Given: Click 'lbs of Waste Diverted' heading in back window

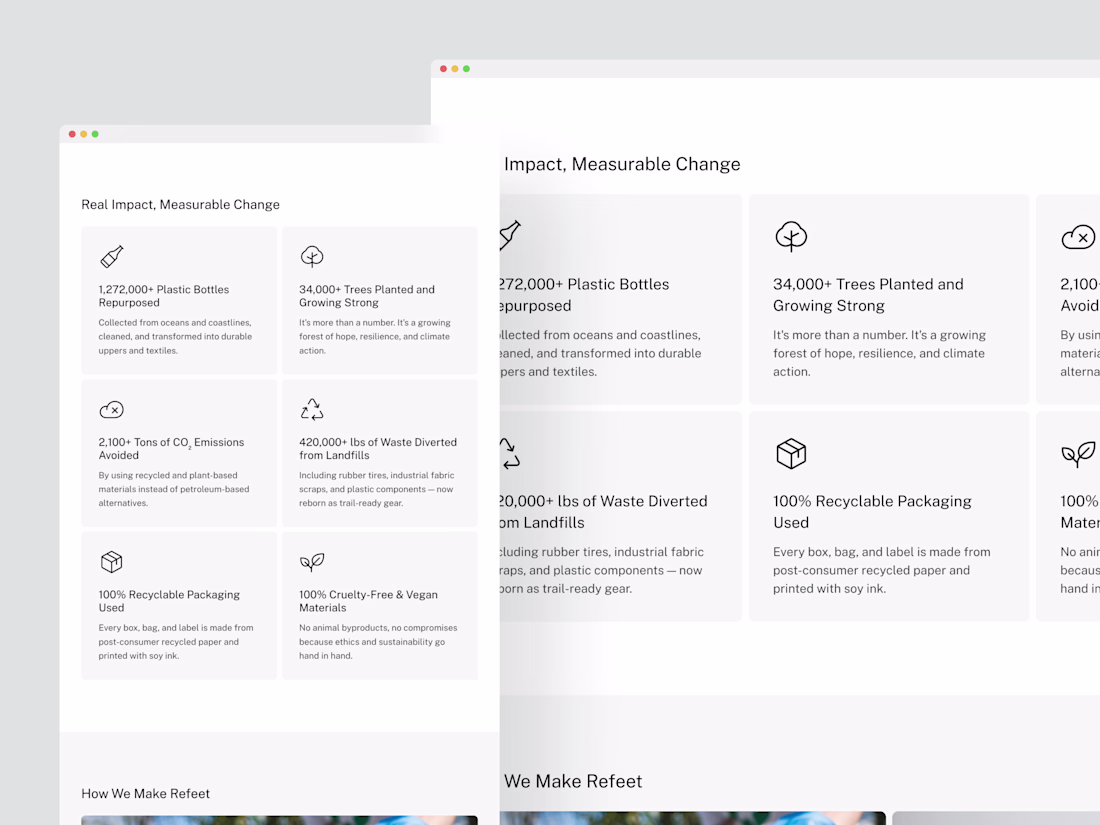Looking at the screenshot, I should pos(604,511).
